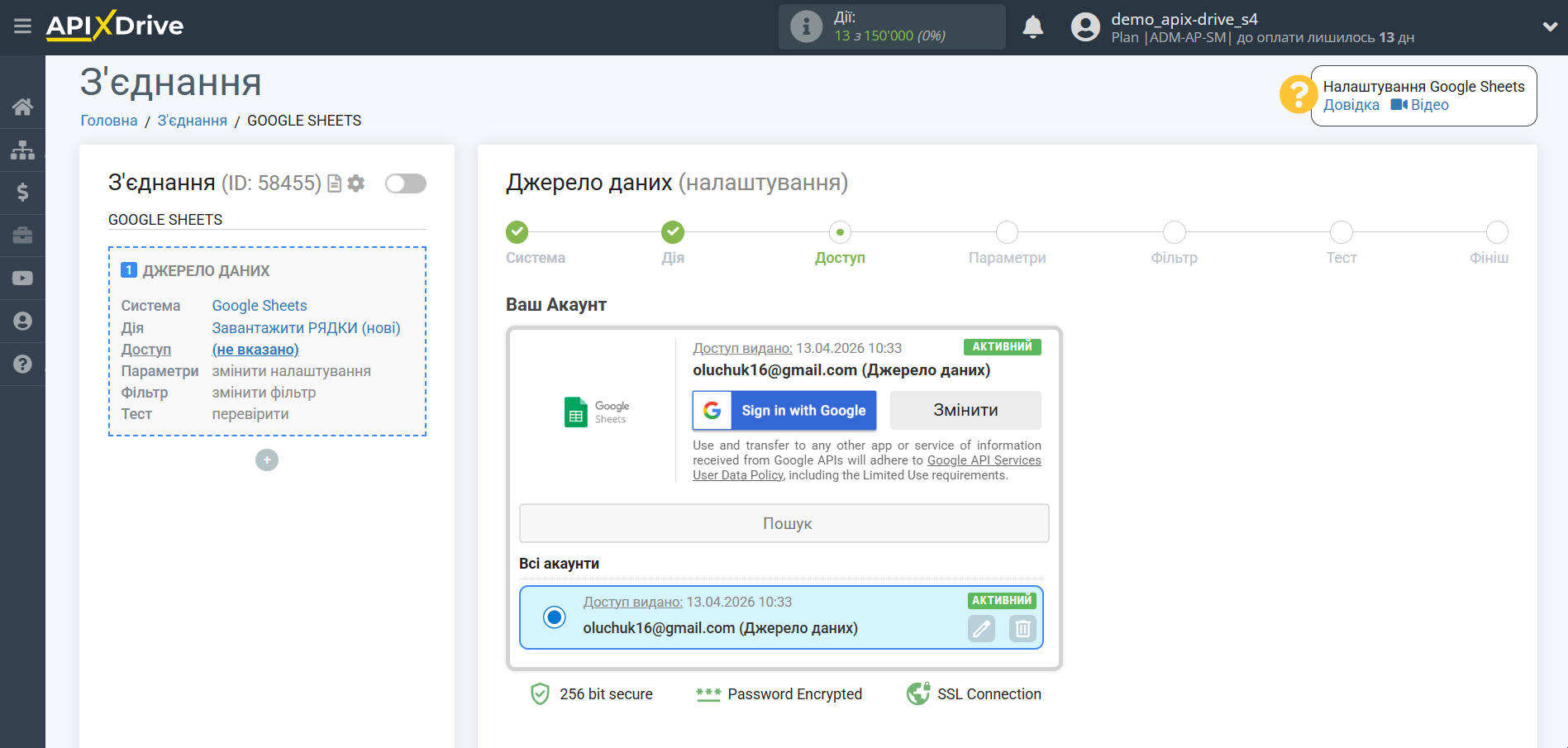Screen dimensions: 1568x748
Task: Open video tutorials via the YouTube-style icon
Action: (x=22, y=278)
